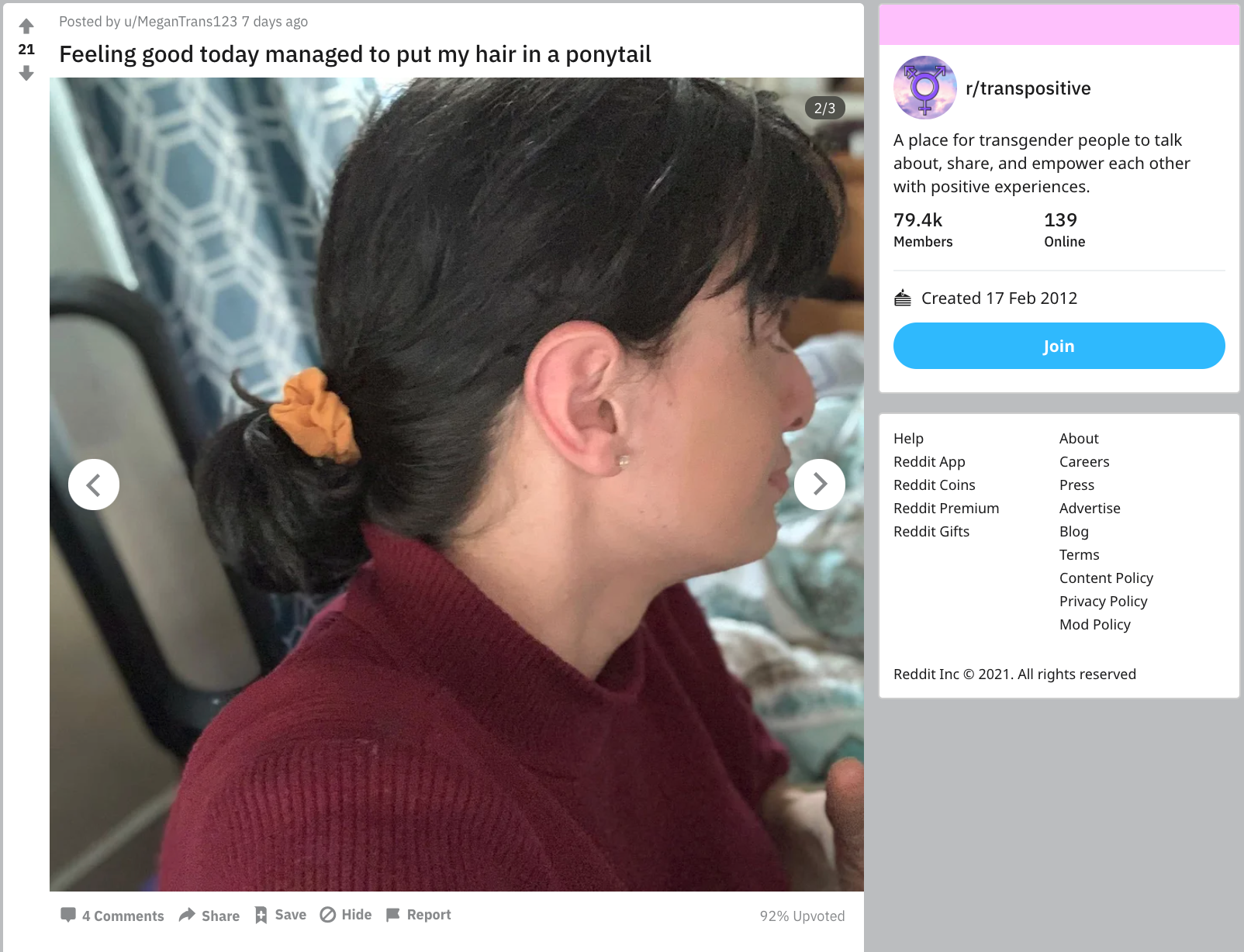The height and width of the screenshot is (952, 1244).
Task: Hide this post from feed
Action: tap(346, 915)
